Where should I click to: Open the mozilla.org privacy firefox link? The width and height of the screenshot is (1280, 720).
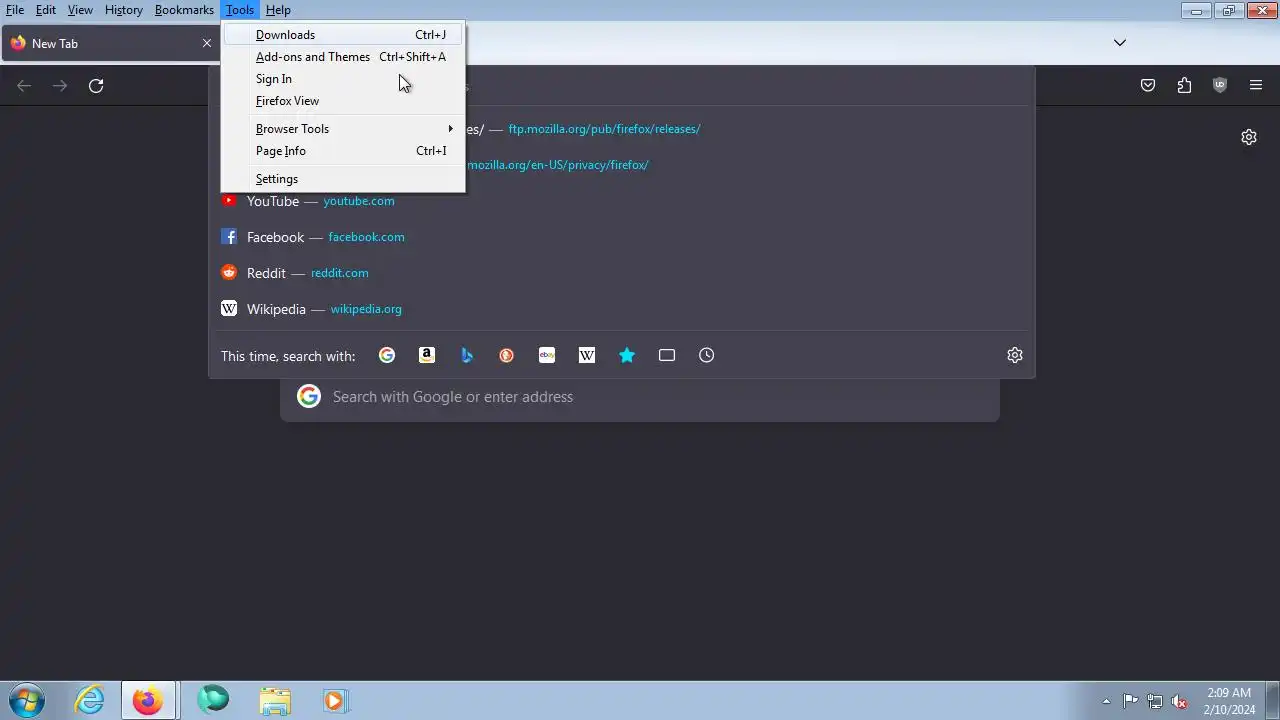click(557, 165)
